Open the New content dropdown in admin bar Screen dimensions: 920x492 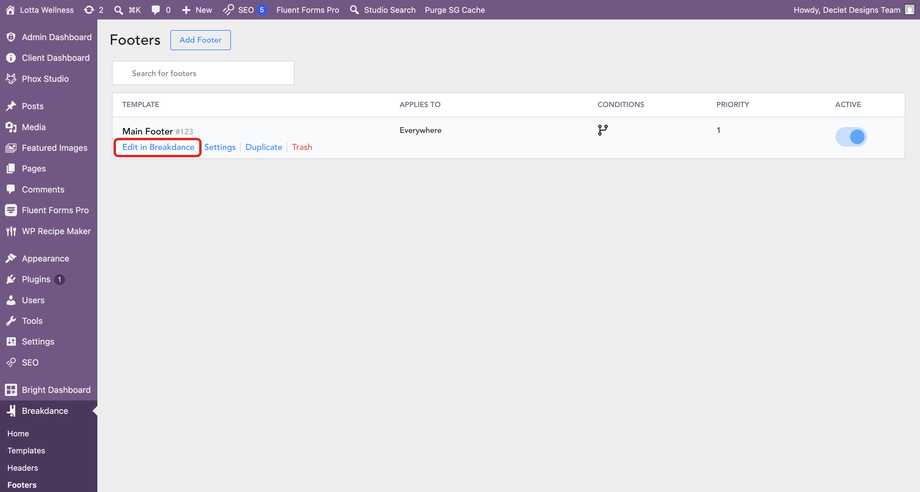pos(197,10)
